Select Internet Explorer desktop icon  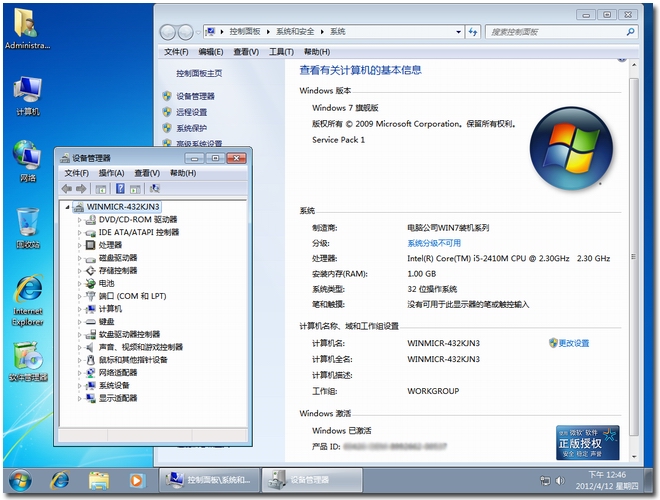tap(28, 300)
